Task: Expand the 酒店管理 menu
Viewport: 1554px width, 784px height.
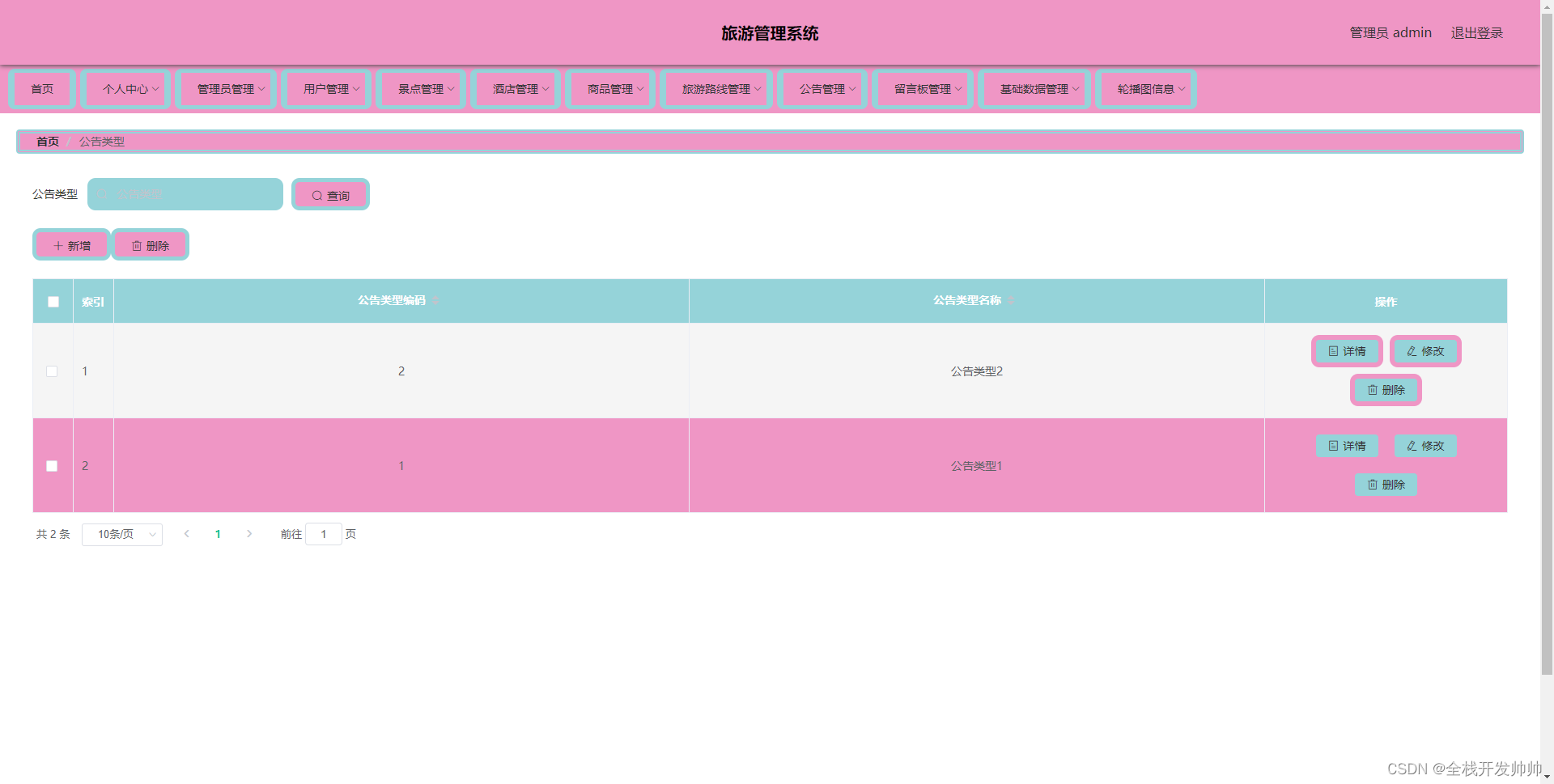Action: (516, 89)
